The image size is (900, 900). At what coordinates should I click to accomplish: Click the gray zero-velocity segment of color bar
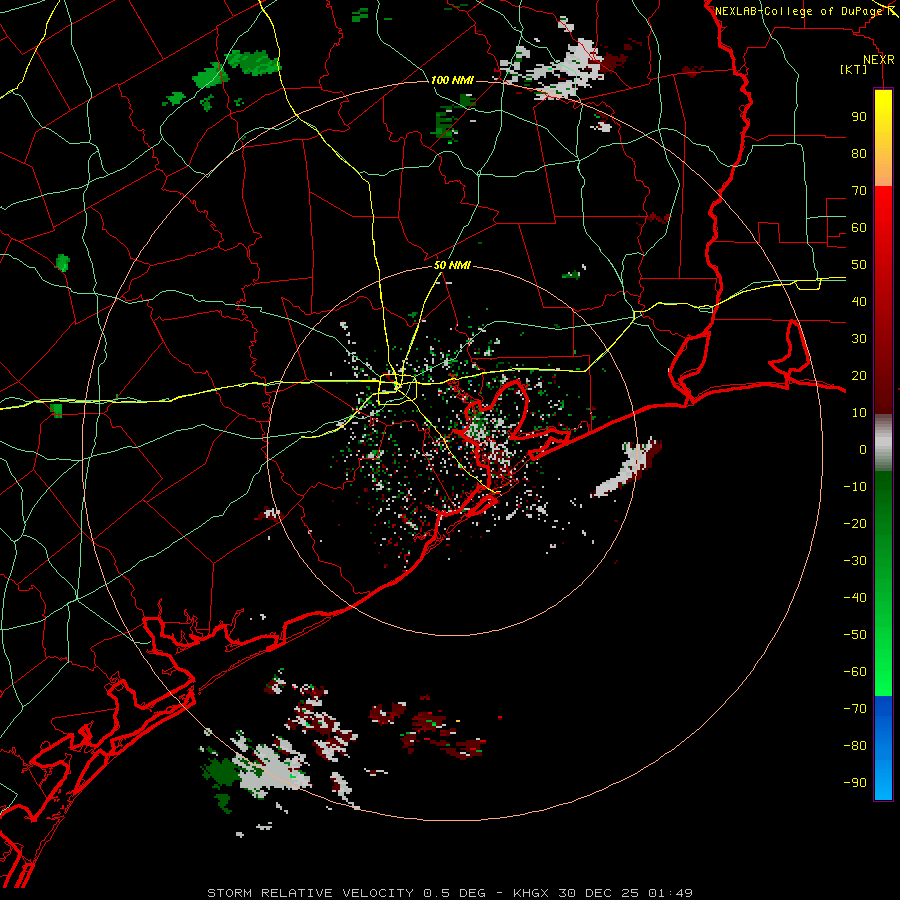883,443
